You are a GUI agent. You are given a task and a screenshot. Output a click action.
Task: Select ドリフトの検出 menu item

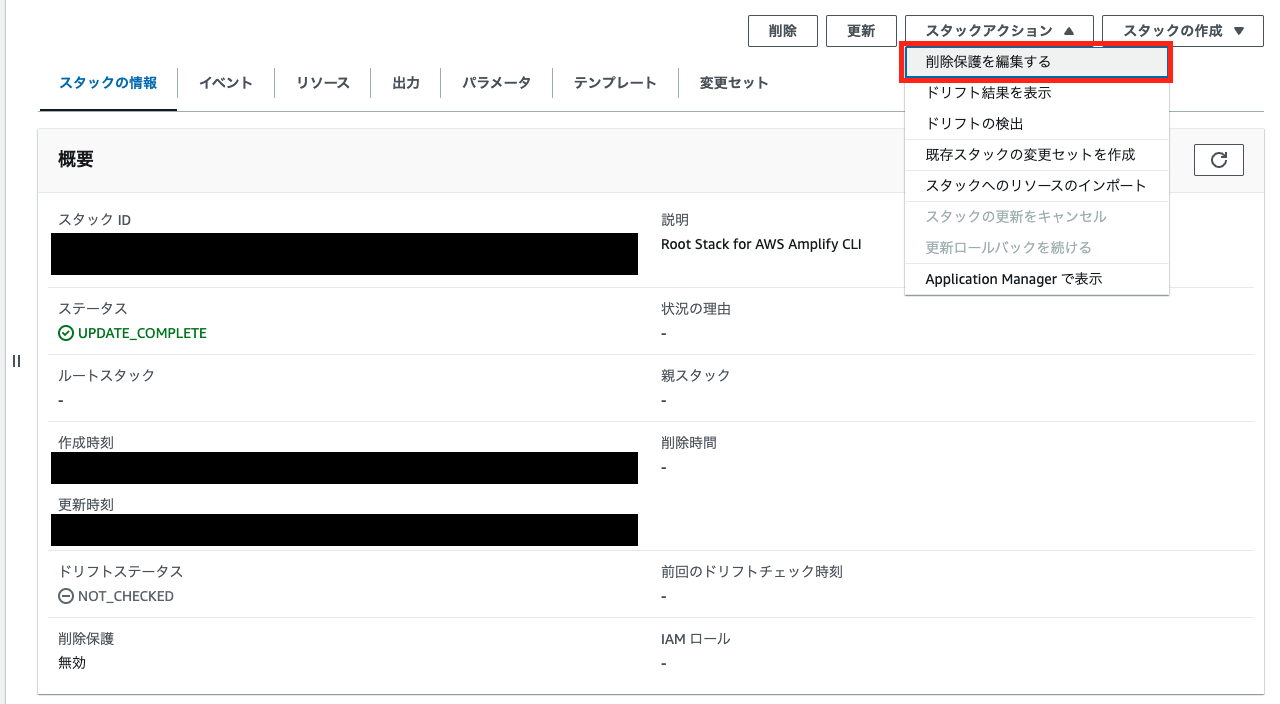click(1037, 124)
